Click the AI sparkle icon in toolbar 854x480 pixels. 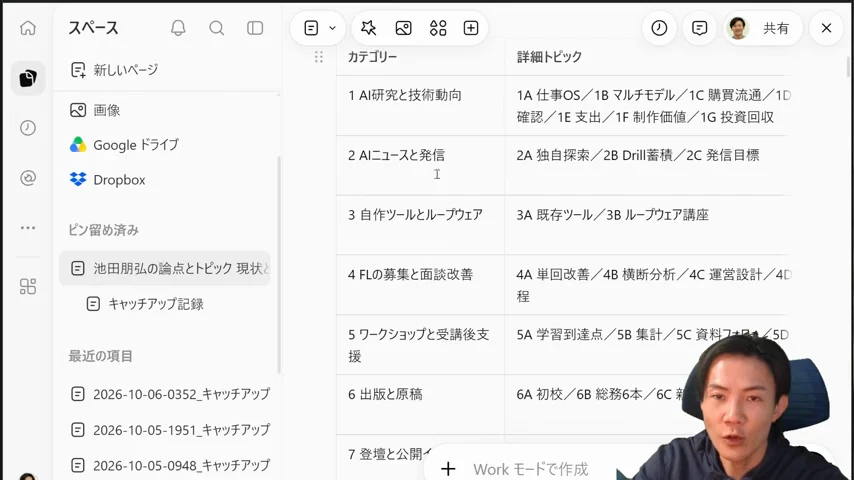(x=369, y=28)
